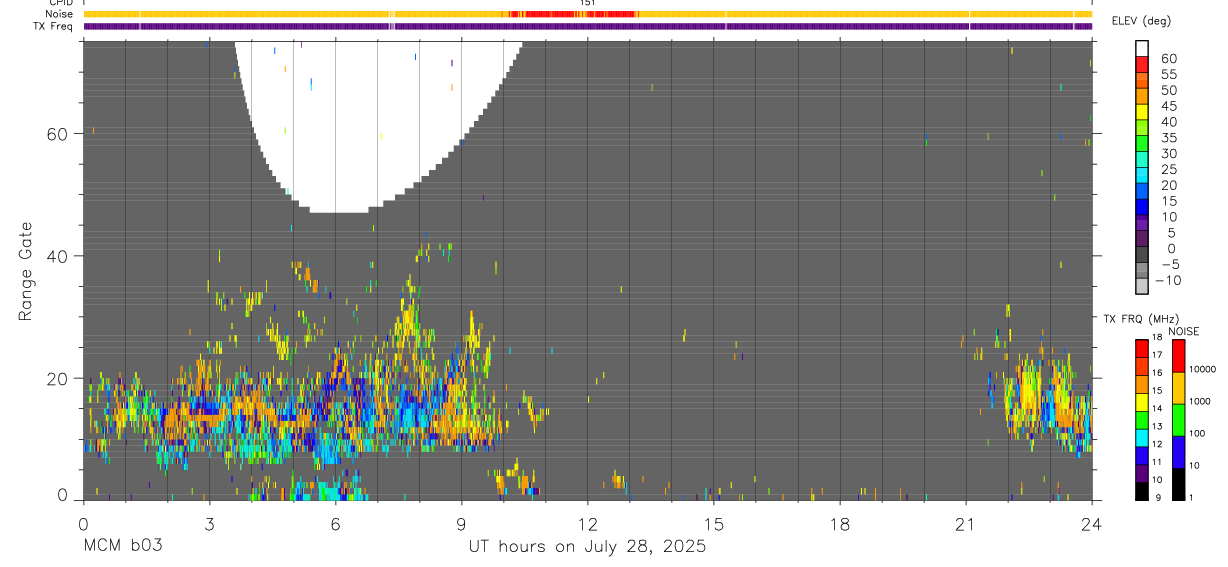Click the red segment of the ELEV color bar
The width and height of the screenshot is (1228, 567).
click(1142, 64)
